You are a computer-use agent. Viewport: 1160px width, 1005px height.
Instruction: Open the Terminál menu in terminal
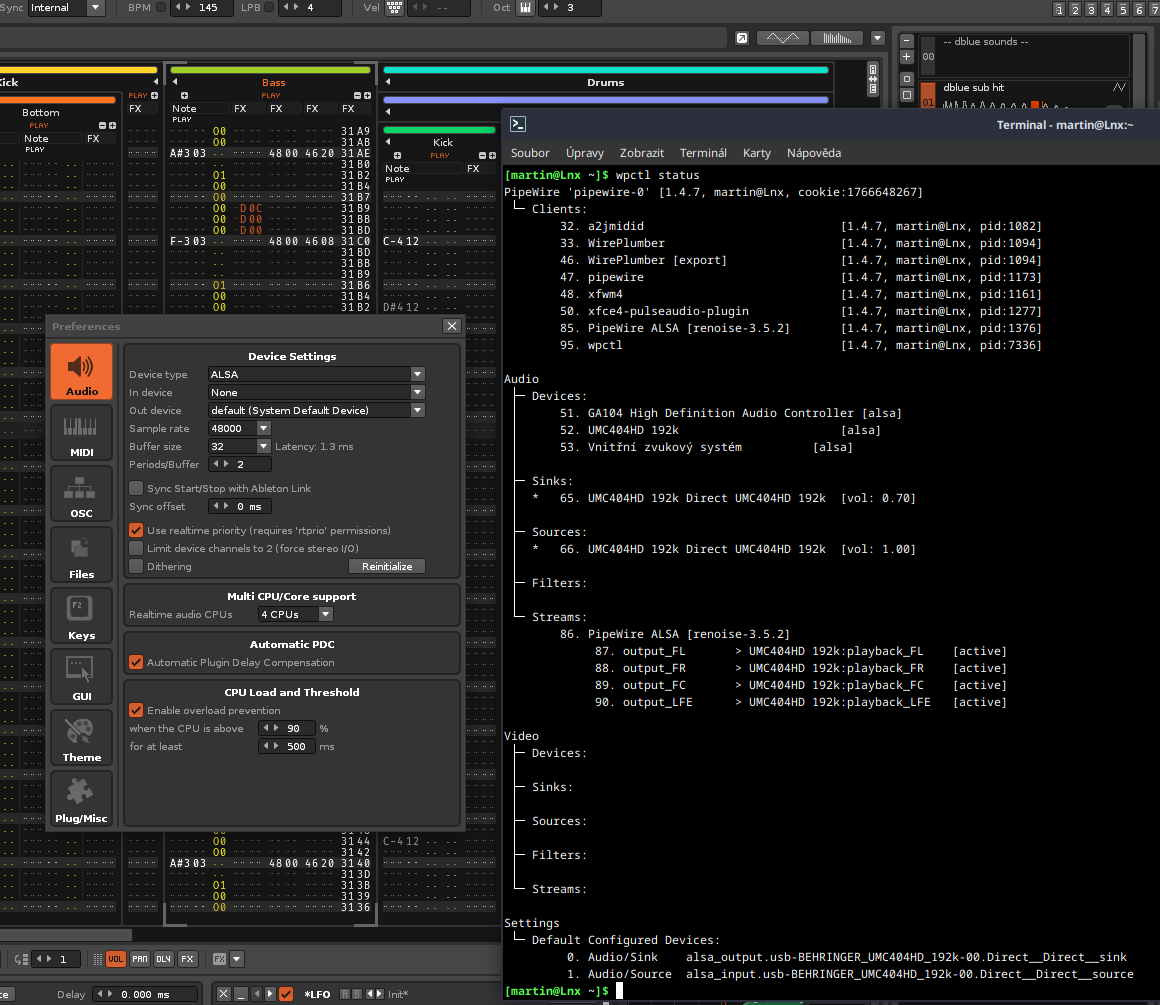703,153
